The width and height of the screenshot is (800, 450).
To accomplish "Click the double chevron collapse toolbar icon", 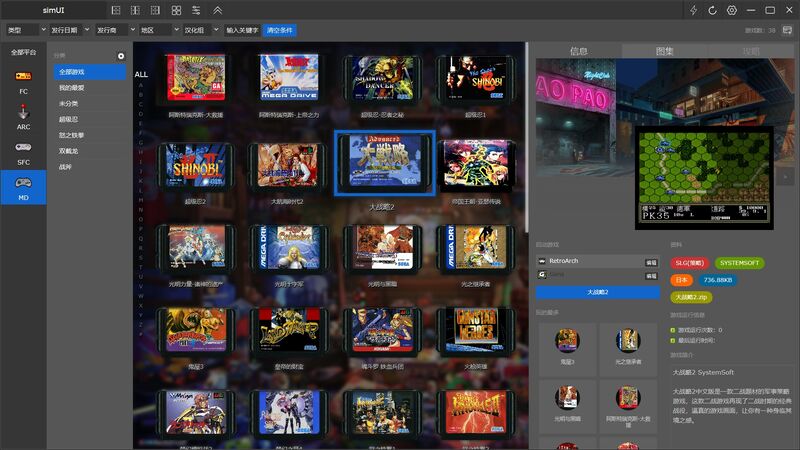I will (218, 10).
